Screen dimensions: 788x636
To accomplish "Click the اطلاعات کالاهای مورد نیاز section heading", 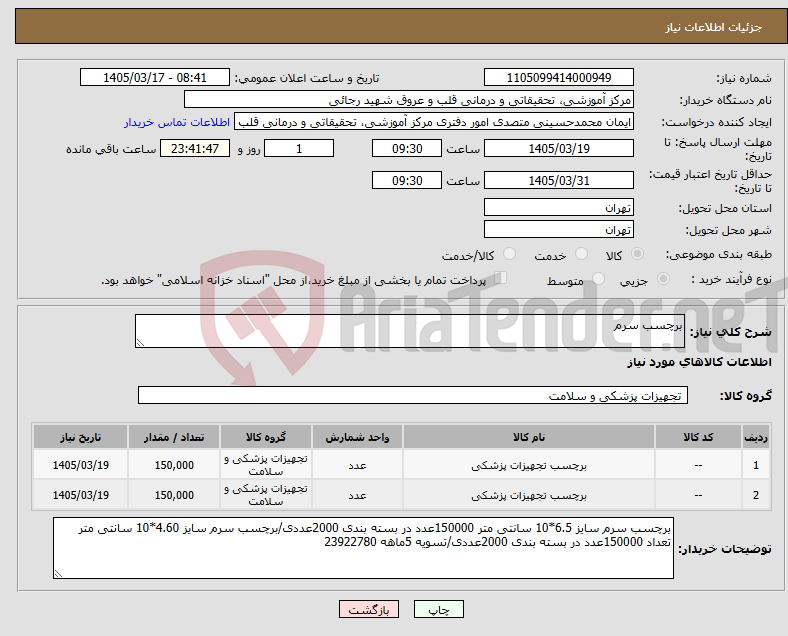I will (x=699, y=362).
